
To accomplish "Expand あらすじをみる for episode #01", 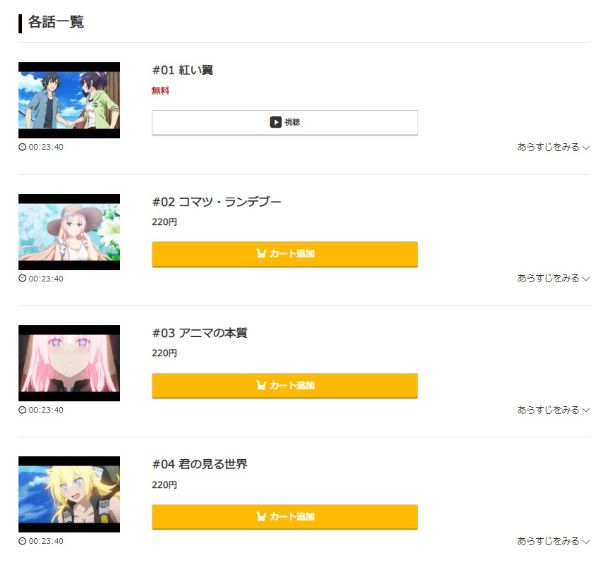I will tap(553, 147).
